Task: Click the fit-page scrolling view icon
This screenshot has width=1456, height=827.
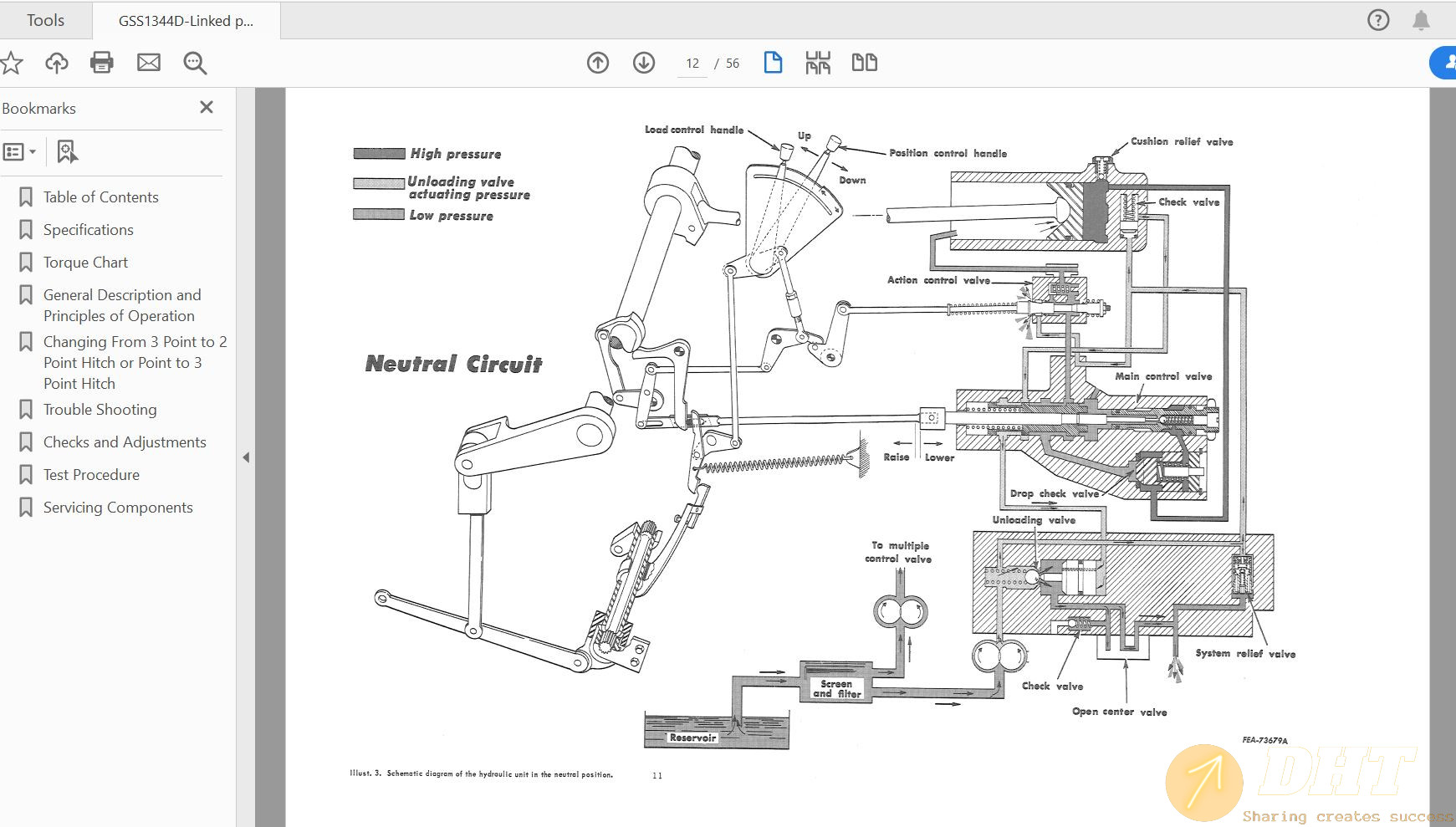Action: (818, 63)
